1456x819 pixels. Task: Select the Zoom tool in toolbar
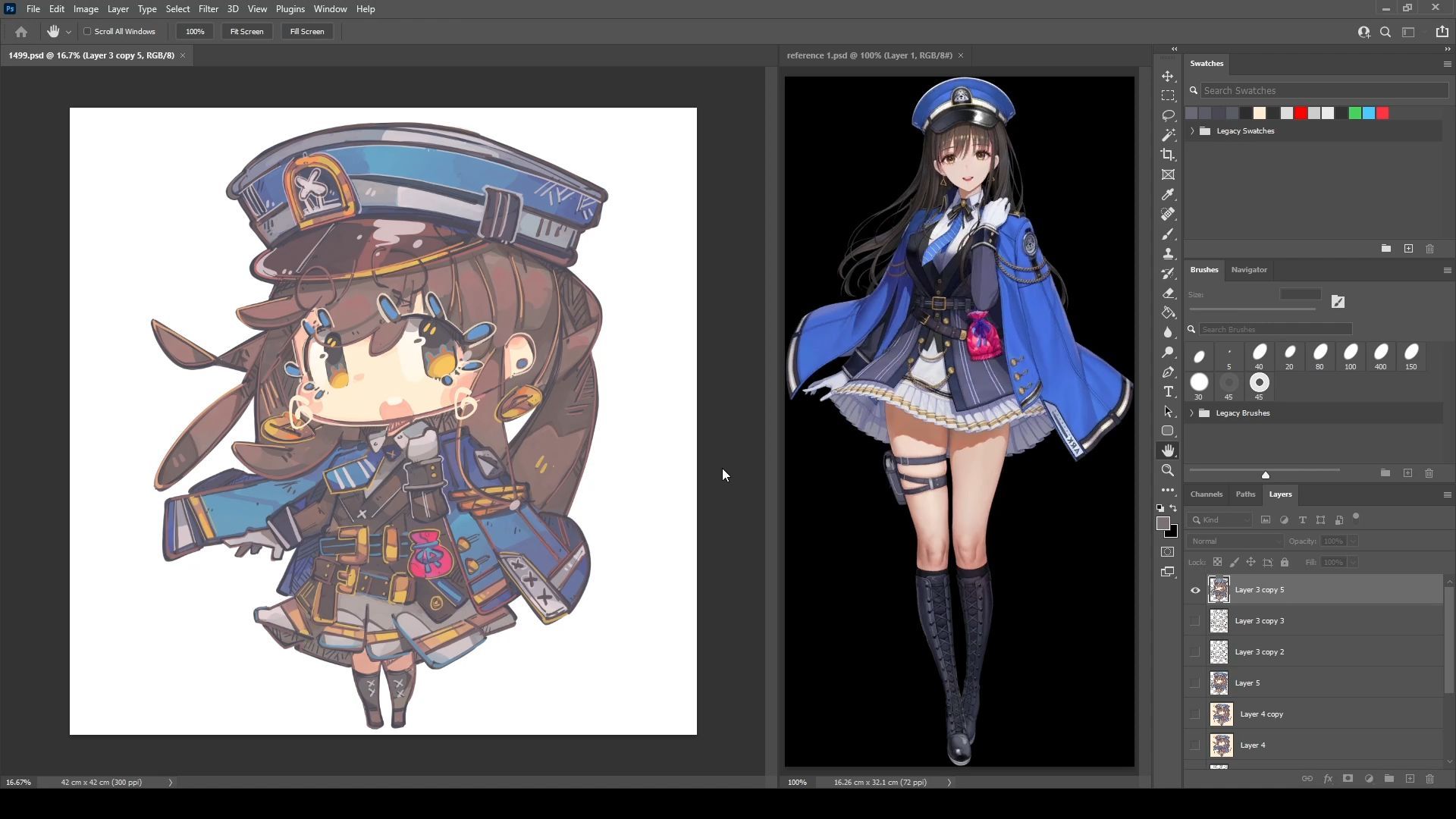pyautogui.click(x=1168, y=470)
